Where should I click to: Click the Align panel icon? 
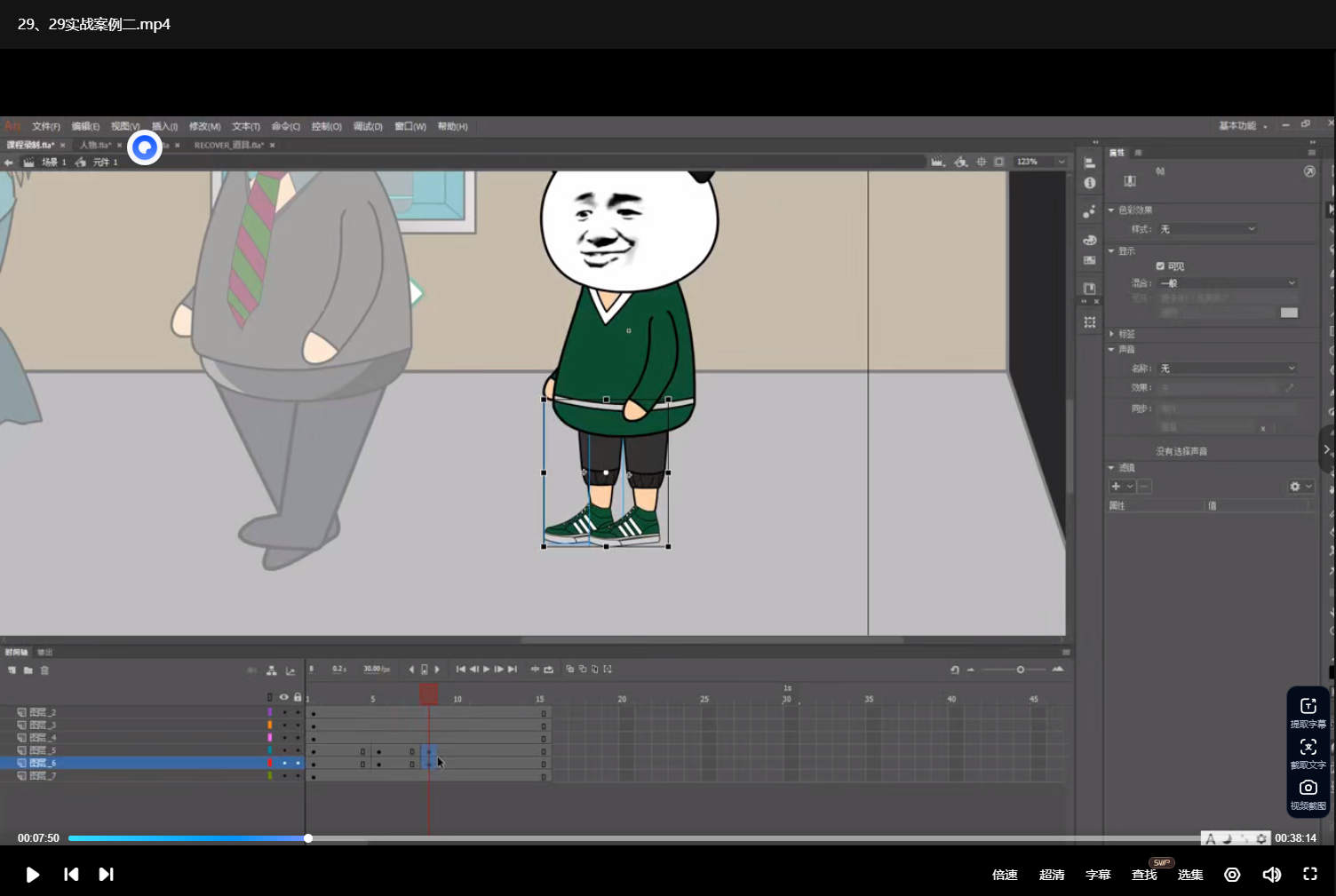tap(1090, 163)
